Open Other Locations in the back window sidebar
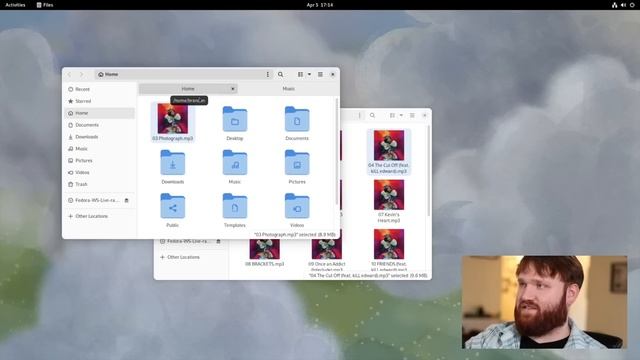The width and height of the screenshot is (640, 360). [191, 257]
